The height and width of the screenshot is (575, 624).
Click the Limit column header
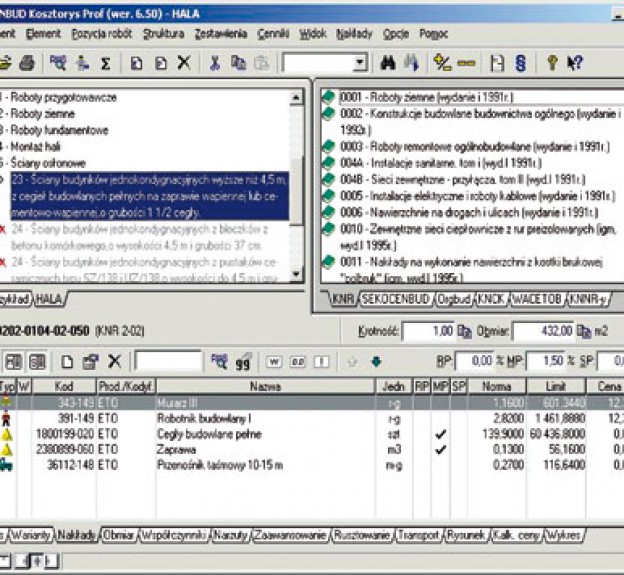click(x=556, y=386)
